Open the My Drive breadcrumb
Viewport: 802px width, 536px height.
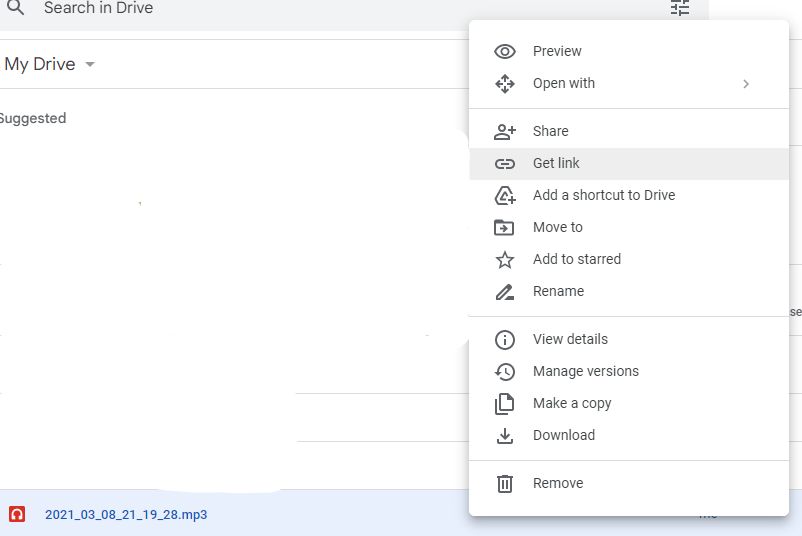pos(40,64)
